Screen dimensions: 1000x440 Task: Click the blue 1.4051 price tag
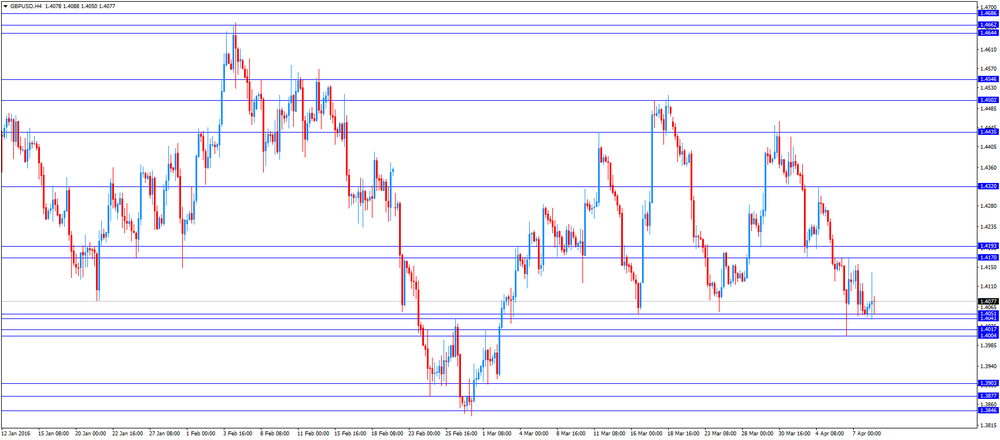pyautogui.click(x=988, y=314)
